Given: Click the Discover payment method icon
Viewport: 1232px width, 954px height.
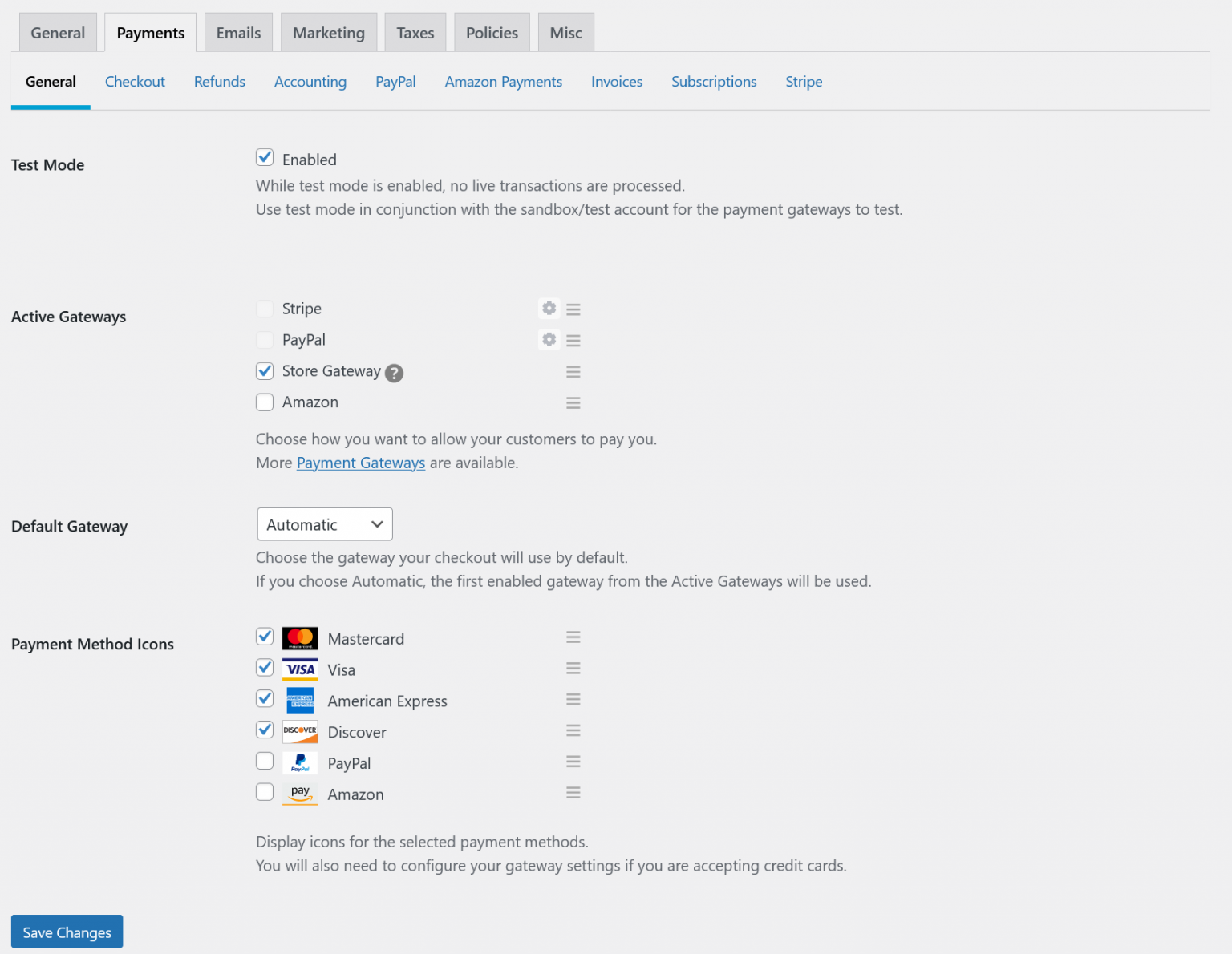Looking at the screenshot, I should pos(300,731).
